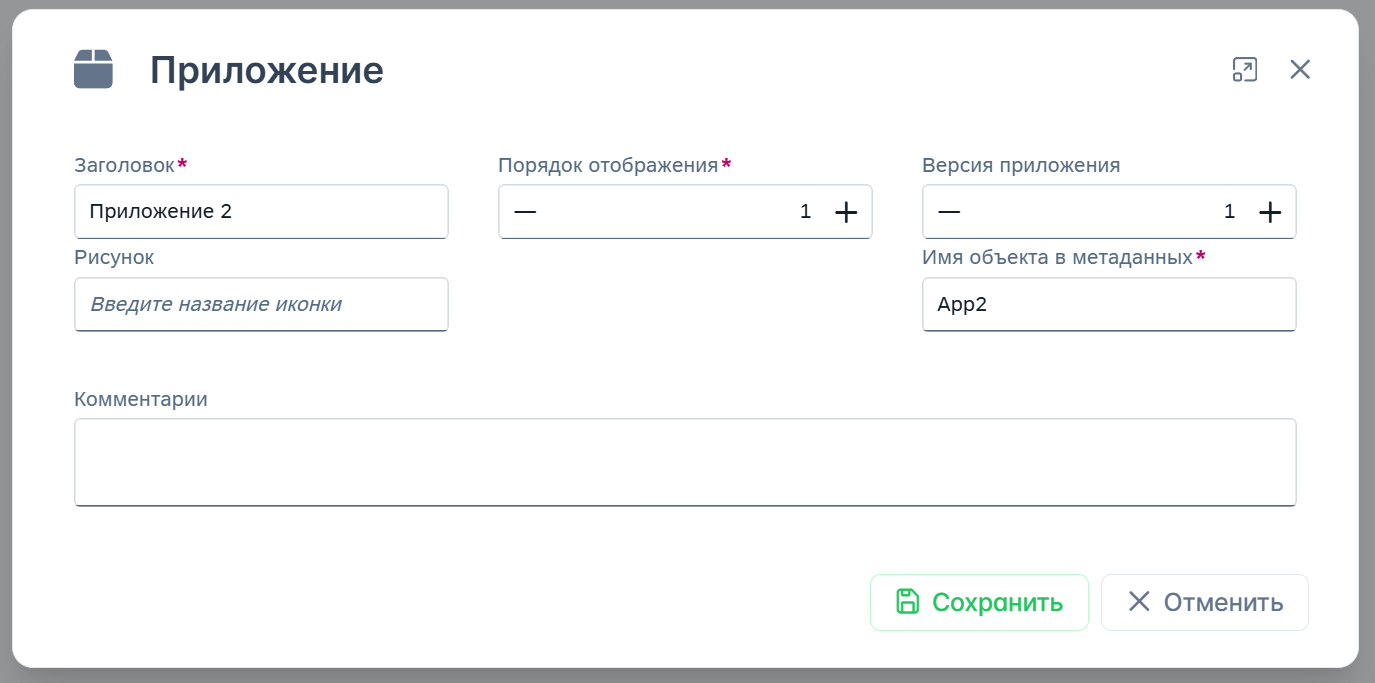Click the number value in Версия приложения
The image size is (1375, 683).
[1229, 212]
